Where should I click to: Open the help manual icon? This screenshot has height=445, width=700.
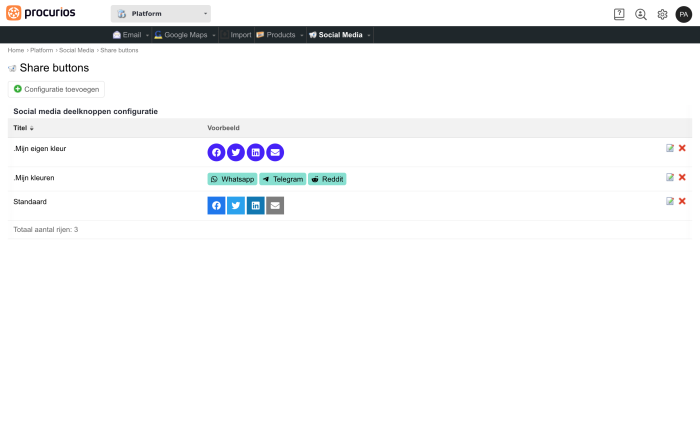pyautogui.click(x=619, y=14)
